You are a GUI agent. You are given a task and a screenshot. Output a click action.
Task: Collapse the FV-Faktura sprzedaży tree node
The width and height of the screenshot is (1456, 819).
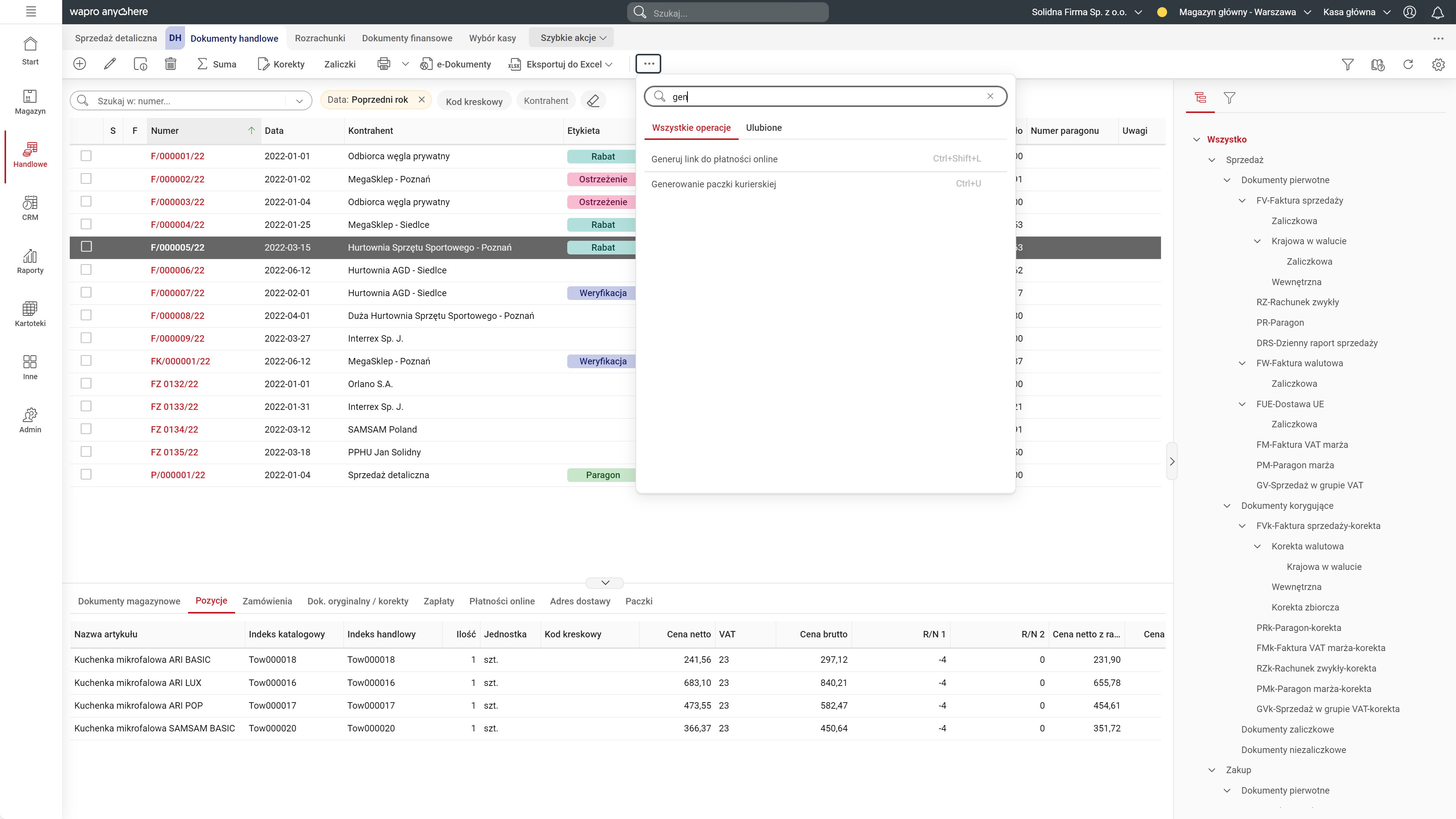pos(1242,201)
